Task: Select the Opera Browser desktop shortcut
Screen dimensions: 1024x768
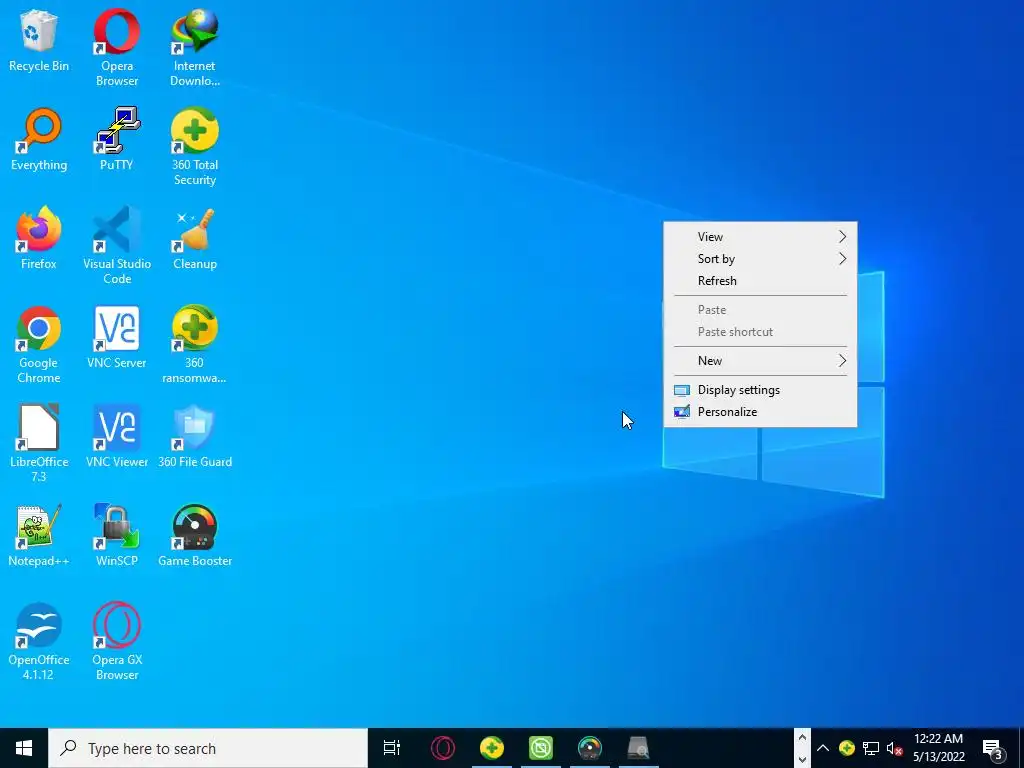Action: (x=116, y=48)
